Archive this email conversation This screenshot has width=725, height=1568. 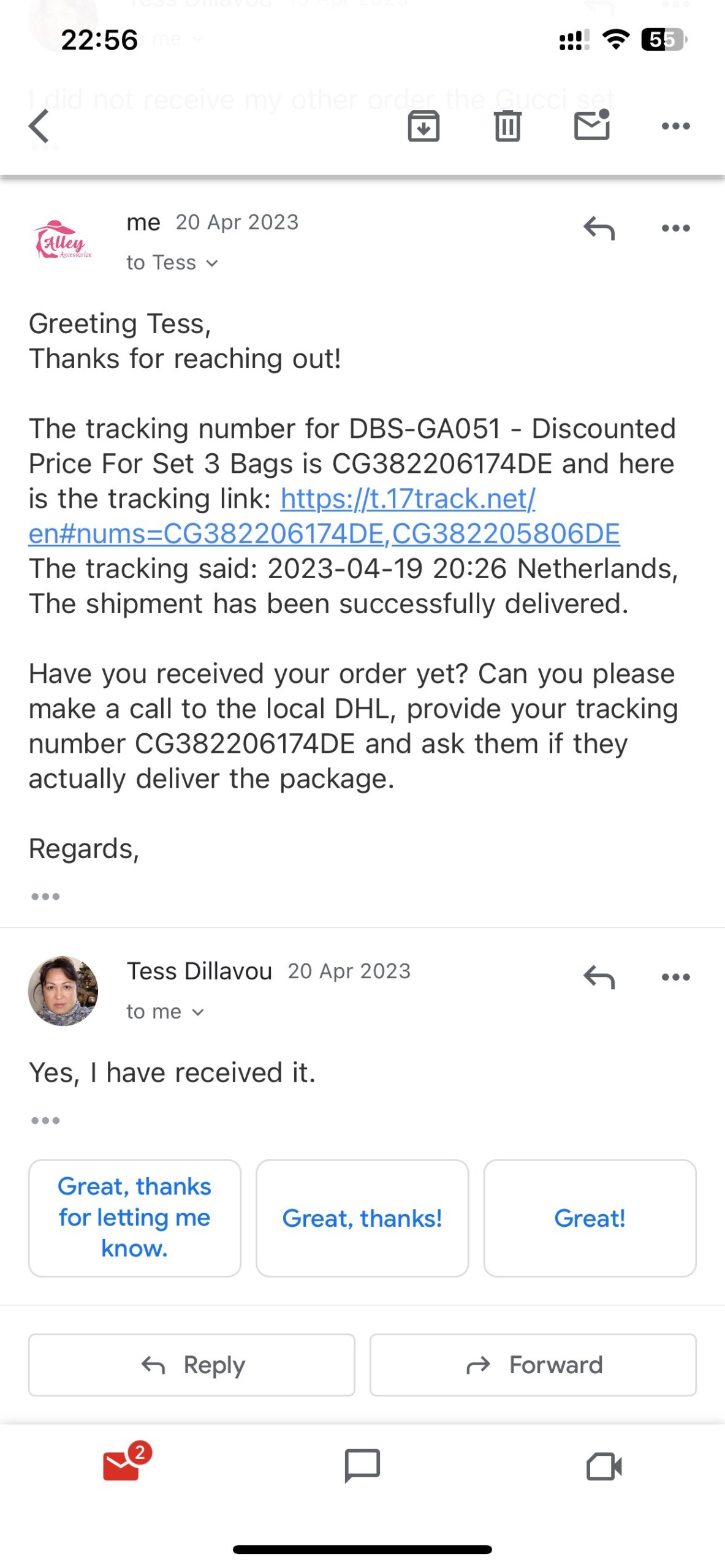click(425, 127)
